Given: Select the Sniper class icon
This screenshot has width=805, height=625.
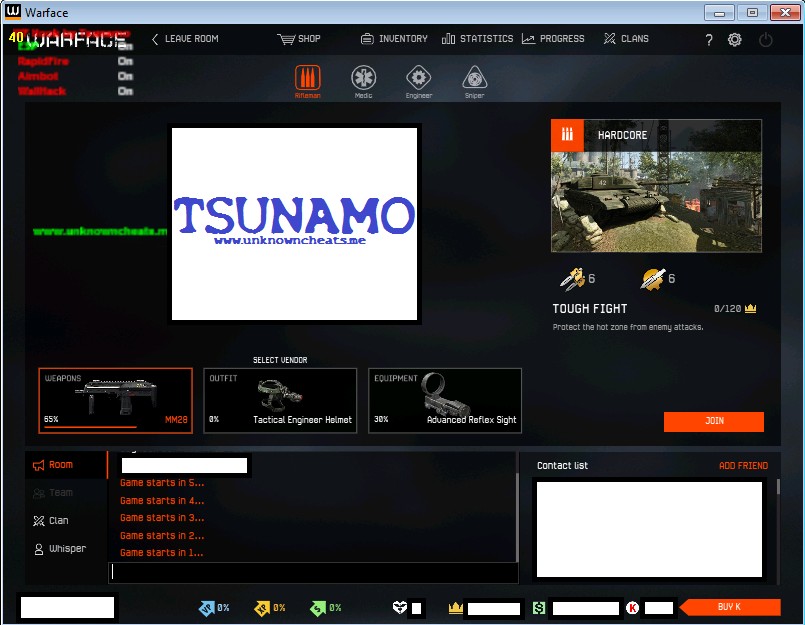Looking at the screenshot, I should (x=474, y=78).
